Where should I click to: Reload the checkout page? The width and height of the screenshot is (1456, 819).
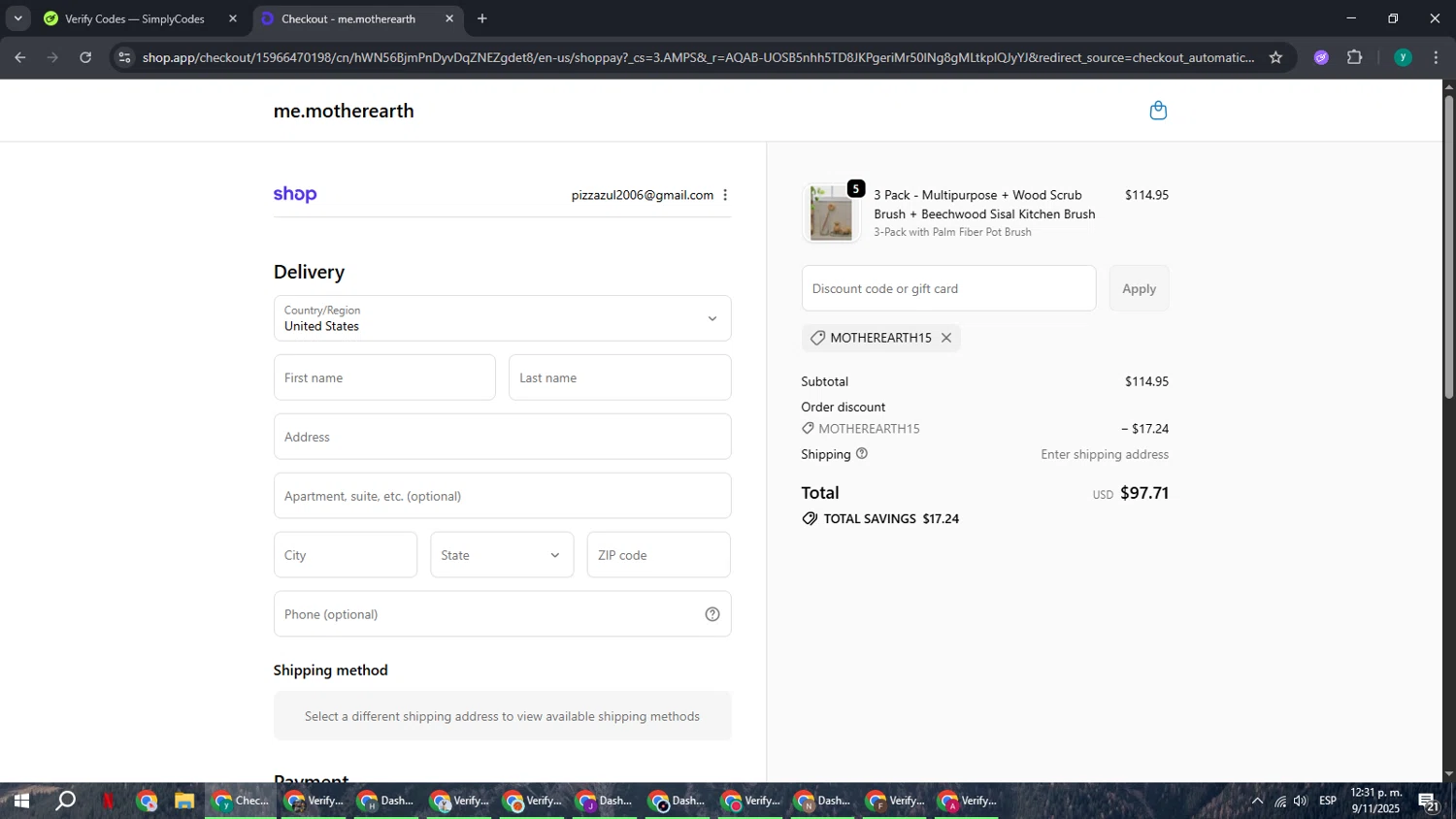tap(85, 58)
